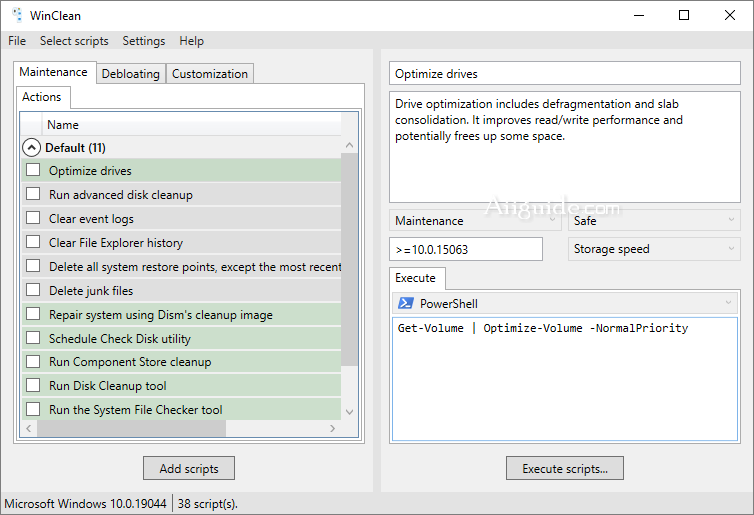The height and width of the screenshot is (515, 754).
Task: Click the WinClean app icon in title bar
Action: [17, 15]
